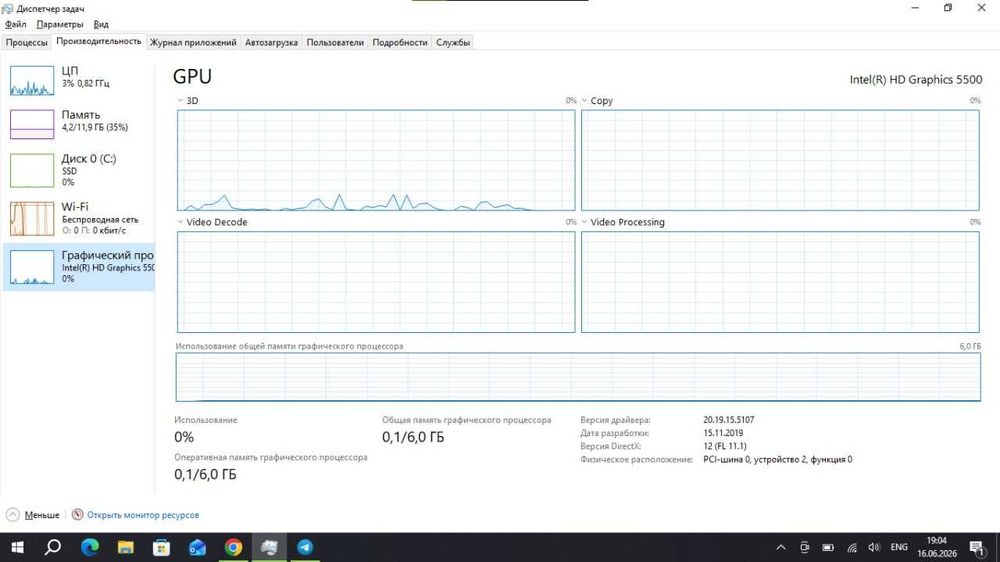Screen dimensions: 1000x562
Task: Click the Meet Now tray icon
Action: (x=804, y=547)
